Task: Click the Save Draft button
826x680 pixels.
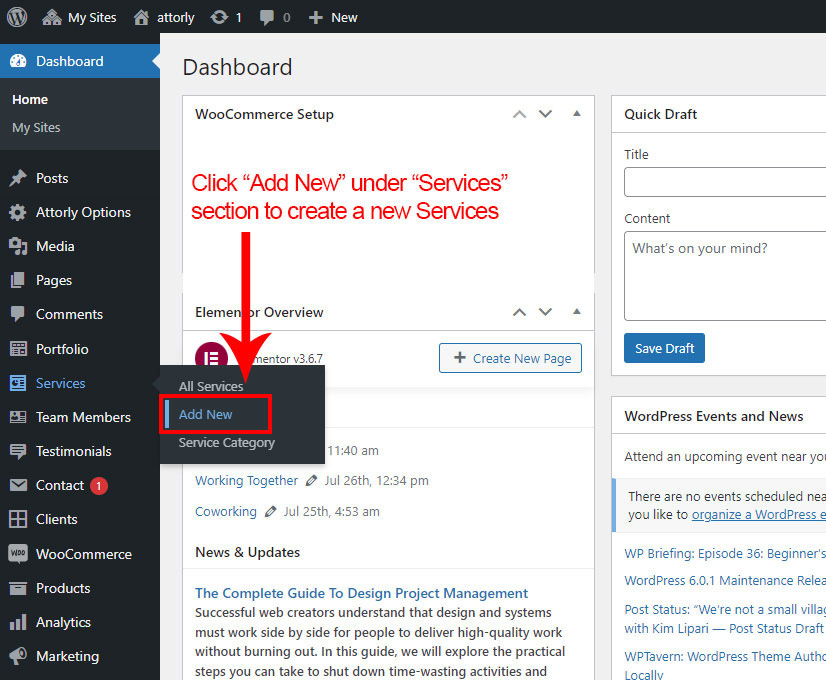Action: [664, 348]
